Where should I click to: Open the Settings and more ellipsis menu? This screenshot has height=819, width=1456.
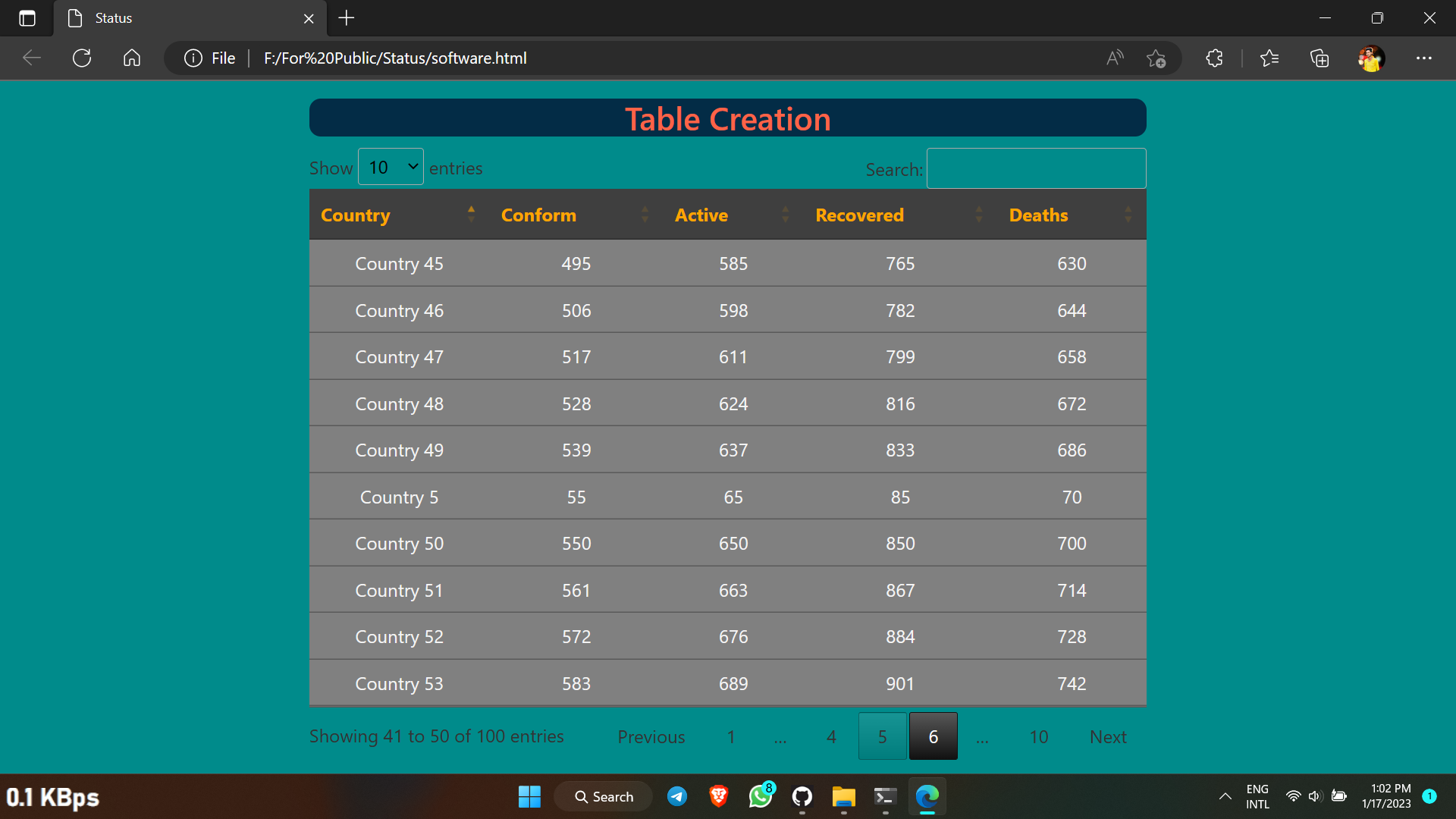[1423, 58]
